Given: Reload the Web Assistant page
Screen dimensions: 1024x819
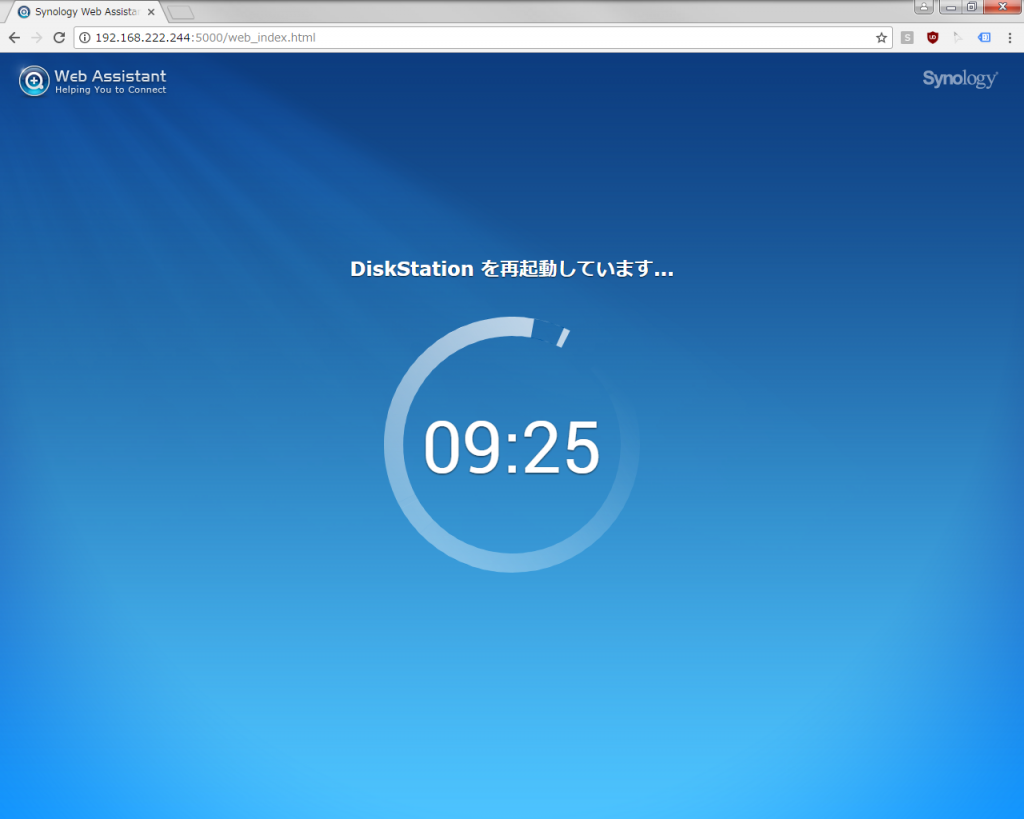Looking at the screenshot, I should (59, 38).
